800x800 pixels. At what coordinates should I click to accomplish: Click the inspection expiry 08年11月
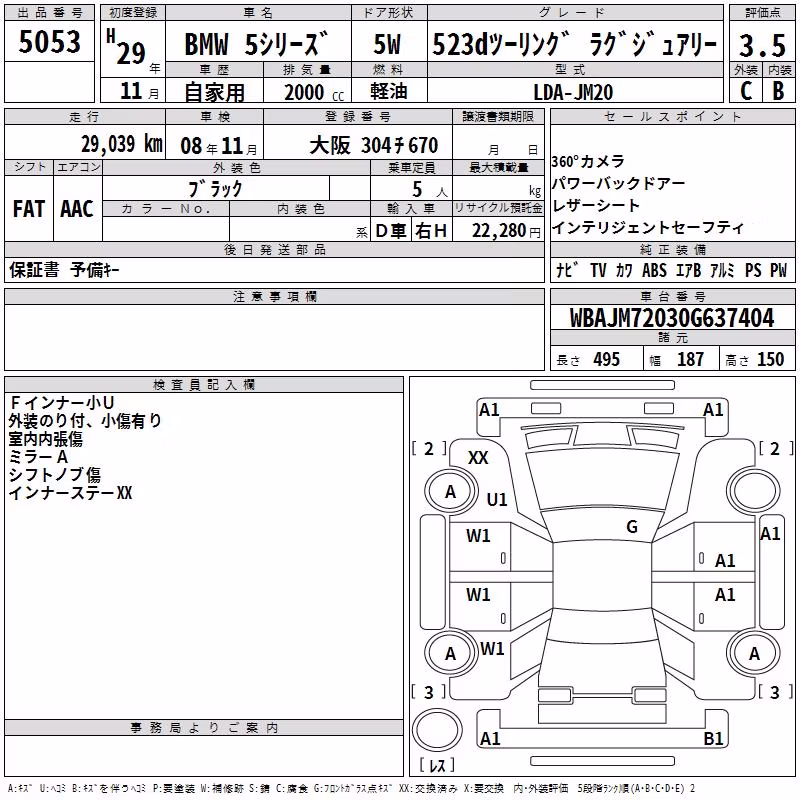tap(219, 146)
